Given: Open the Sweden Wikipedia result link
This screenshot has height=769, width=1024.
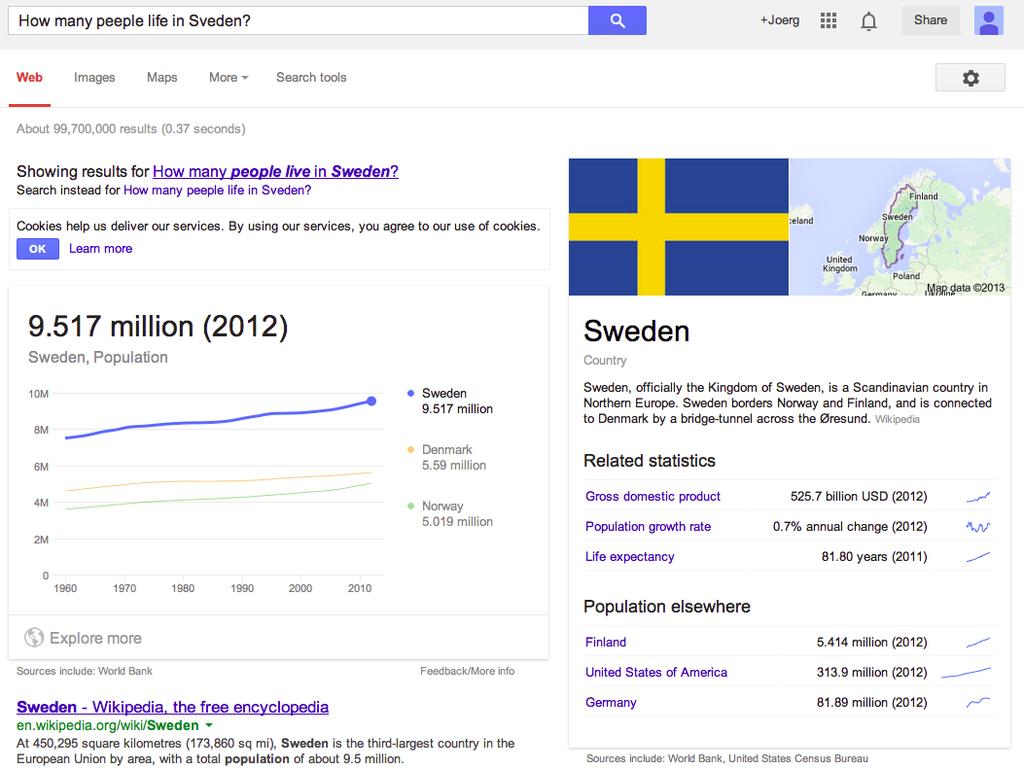Looking at the screenshot, I should coord(172,707).
